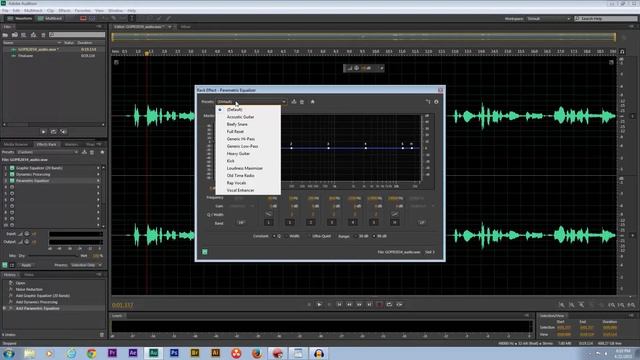
Task: Open the equalizer effect help info icon
Action: coord(436,102)
